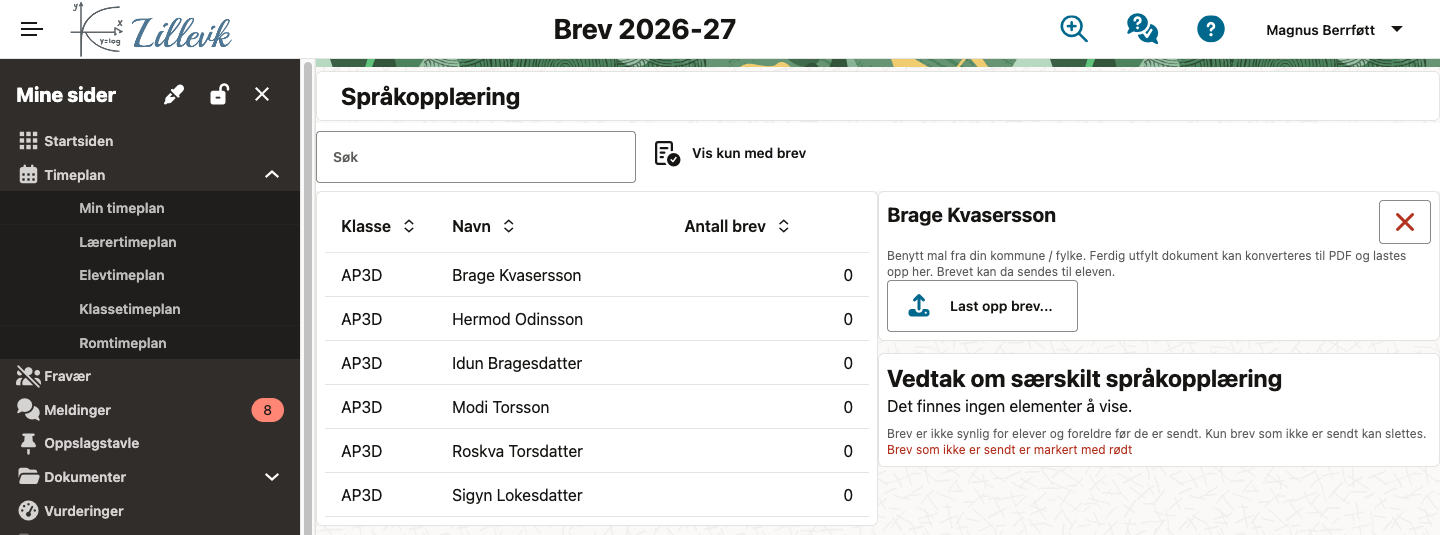Collapse the Timeplan section chevron

(x=272, y=175)
